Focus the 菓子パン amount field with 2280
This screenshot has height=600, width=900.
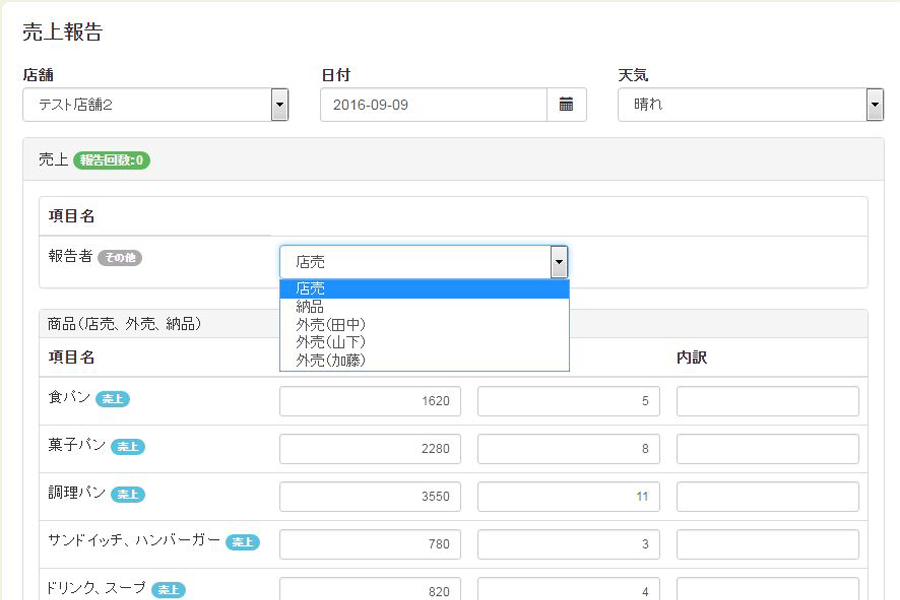click(x=370, y=449)
